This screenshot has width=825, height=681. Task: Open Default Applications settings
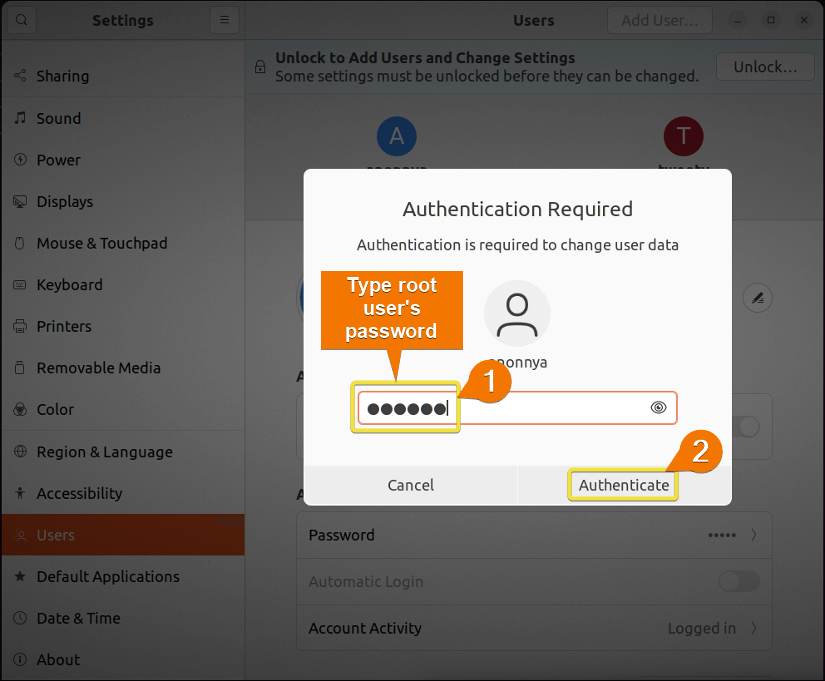[123, 576]
